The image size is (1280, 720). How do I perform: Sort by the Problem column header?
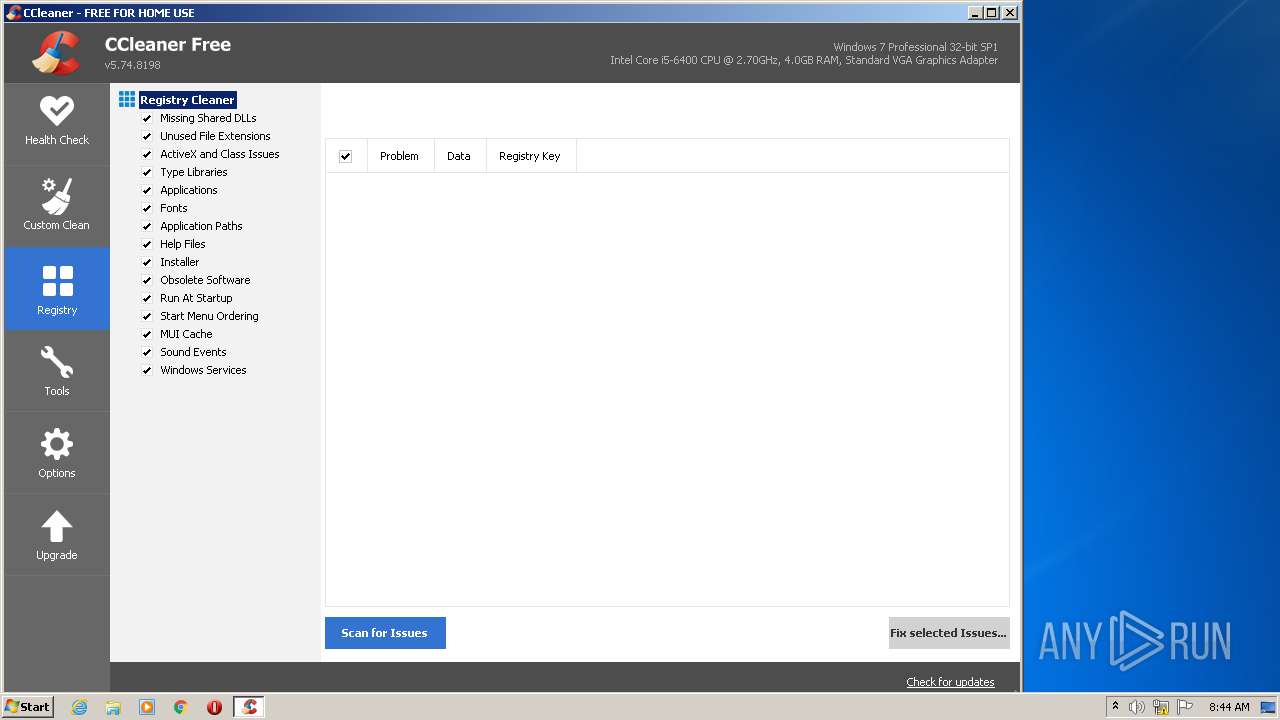click(399, 156)
